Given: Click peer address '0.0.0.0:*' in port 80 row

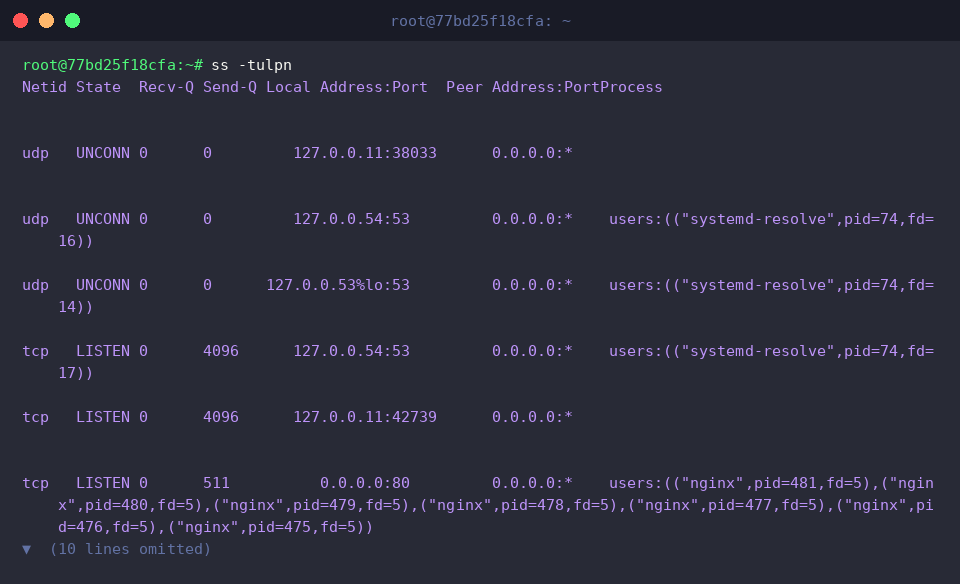Looking at the screenshot, I should [532, 484].
